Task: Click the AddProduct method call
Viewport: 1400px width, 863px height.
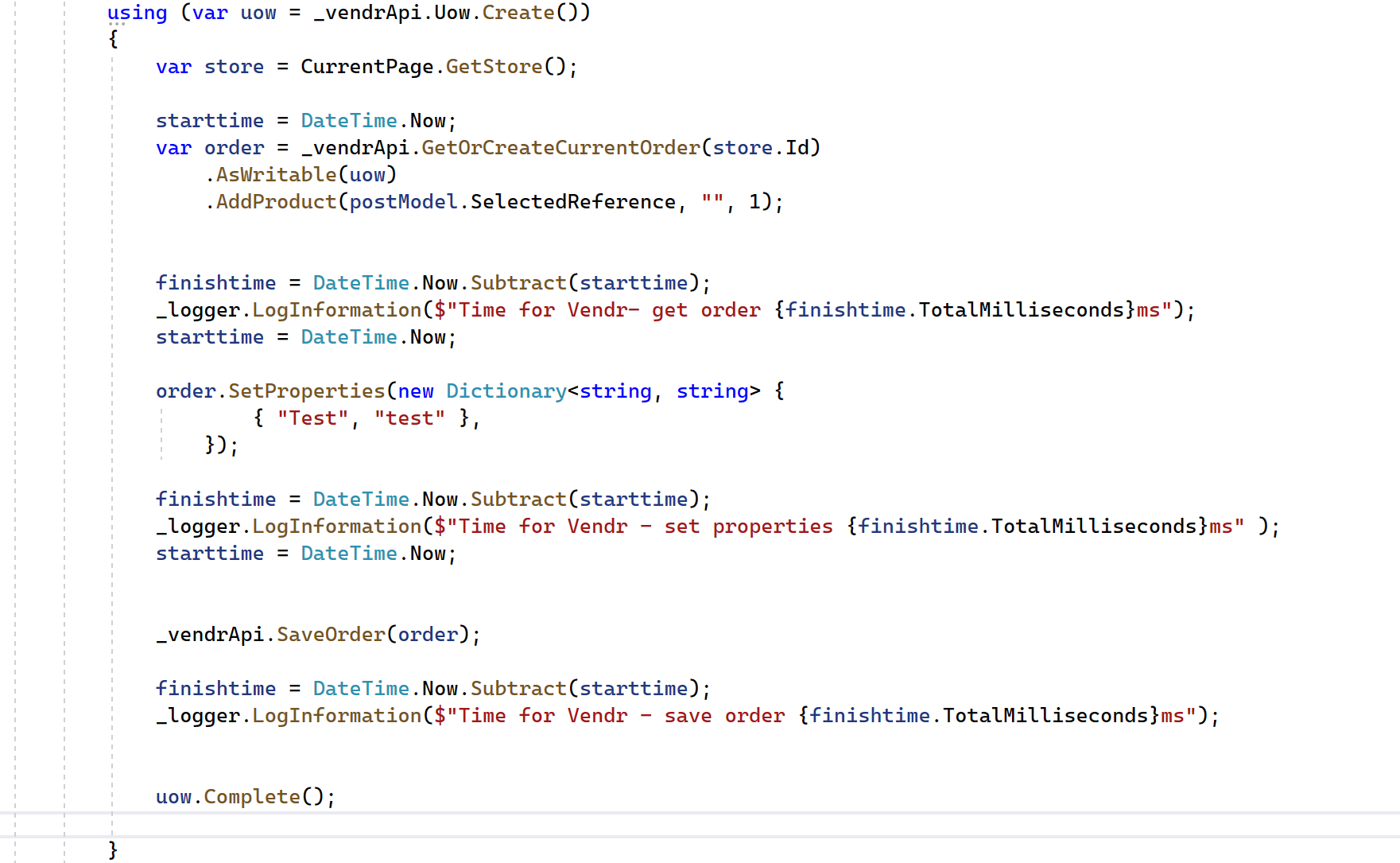Action: point(276,202)
